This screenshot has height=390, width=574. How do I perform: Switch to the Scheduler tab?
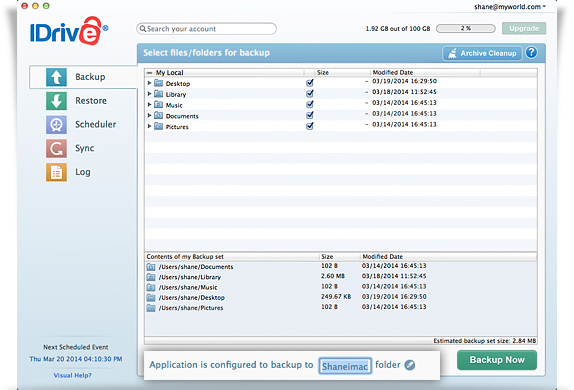pyautogui.click(x=96, y=125)
